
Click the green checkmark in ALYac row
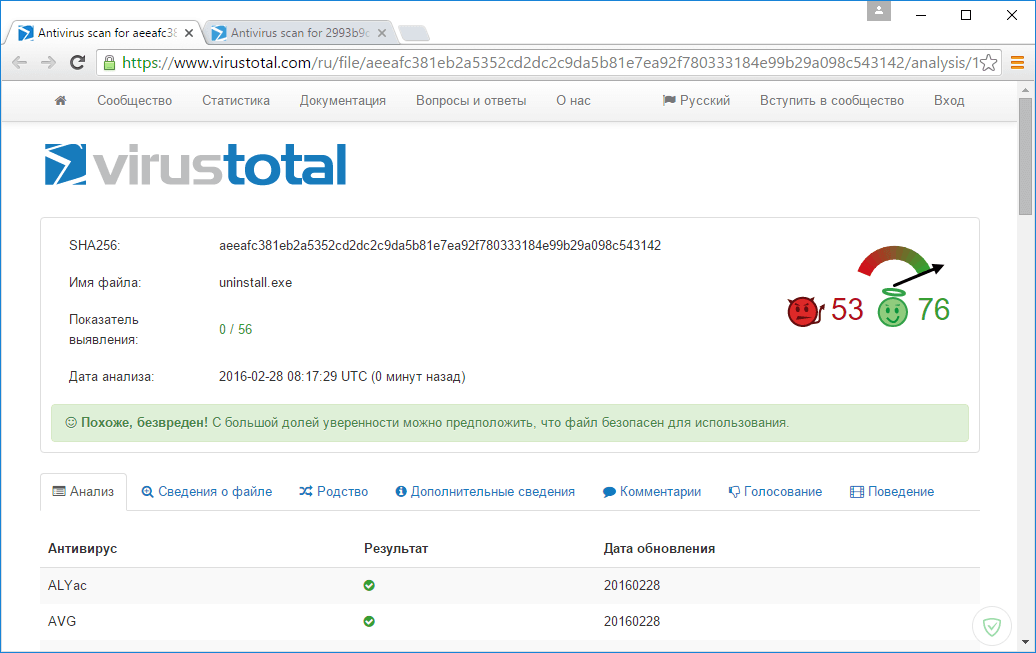tap(369, 586)
